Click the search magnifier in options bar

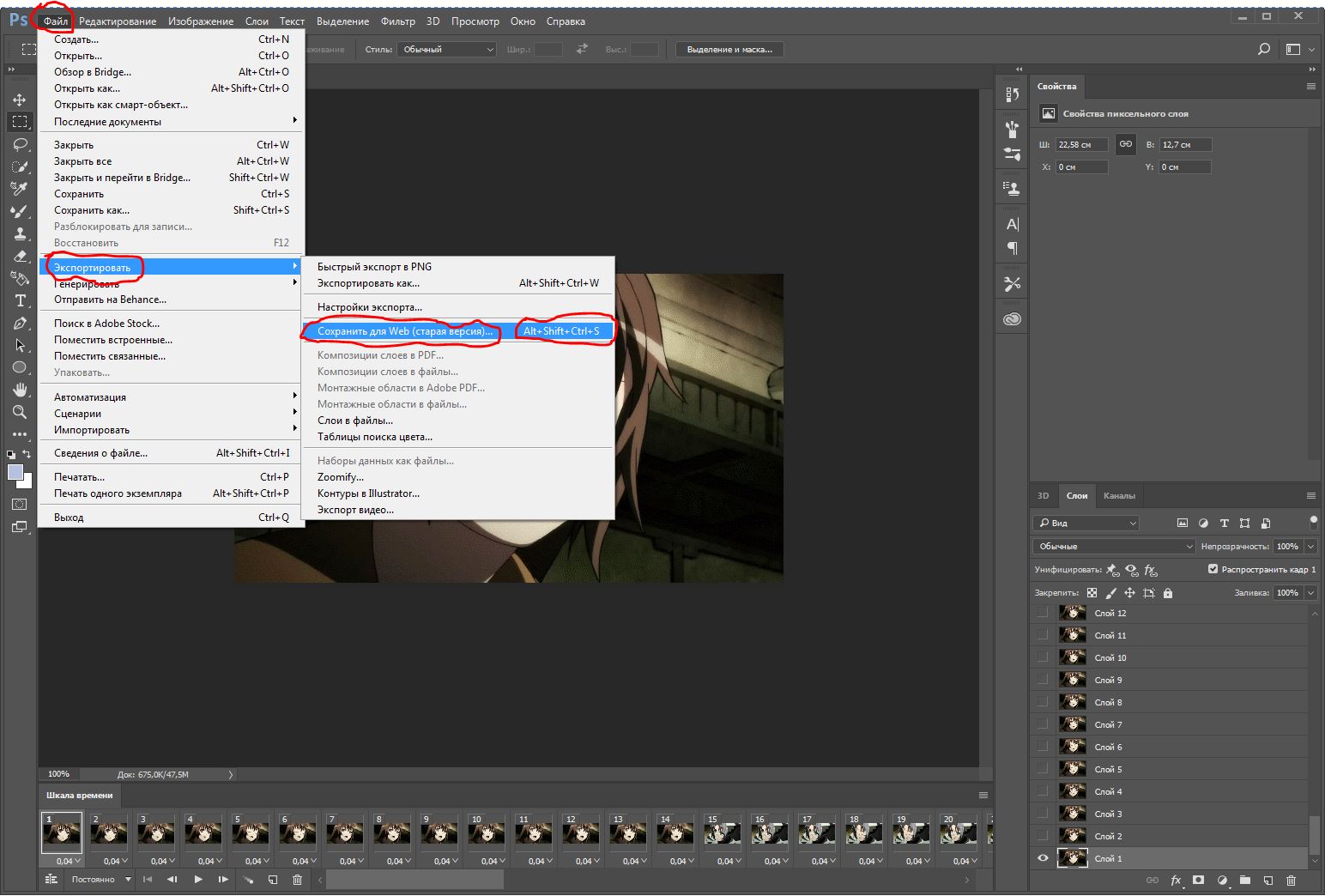point(1263,50)
